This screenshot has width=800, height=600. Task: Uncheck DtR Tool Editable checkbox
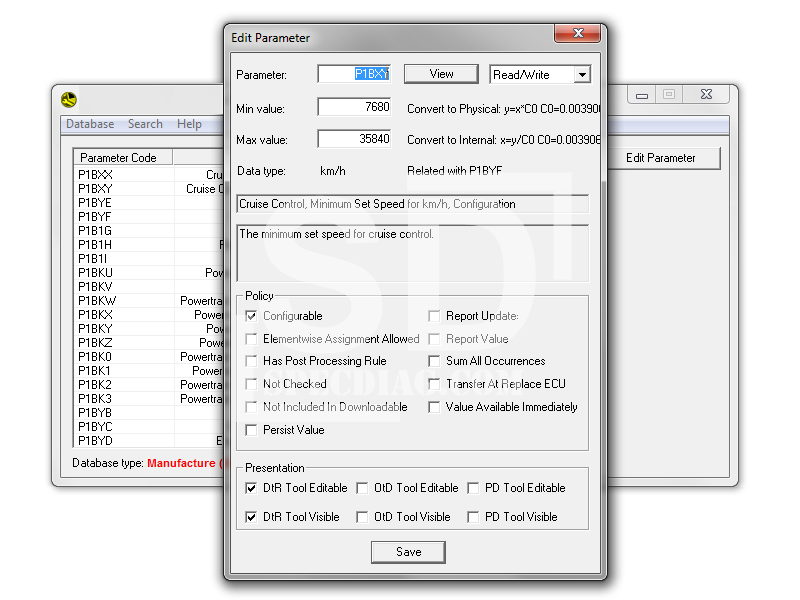click(252, 488)
